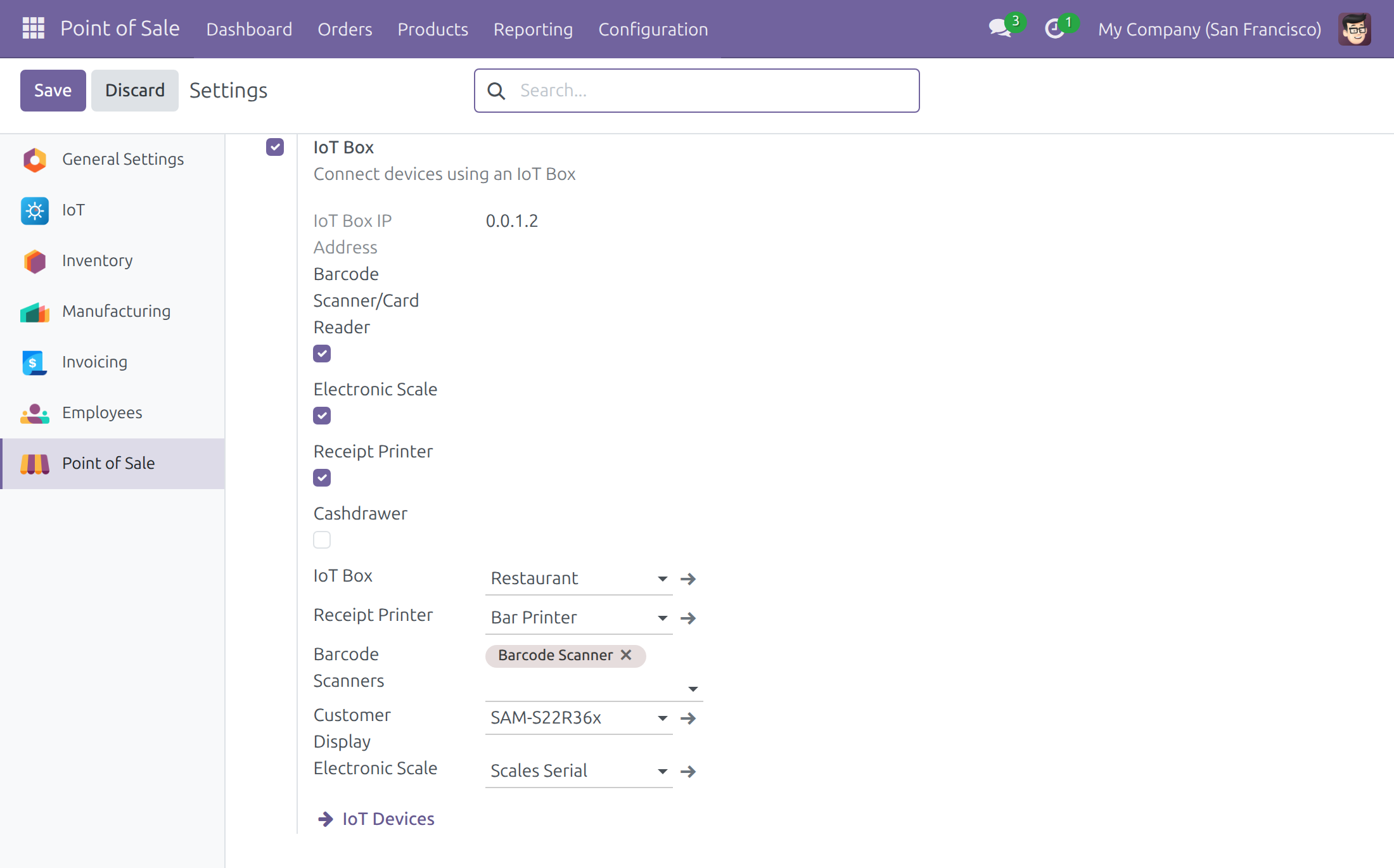Image resolution: width=1394 pixels, height=868 pixels.
Task: Expand the Barcode Scanners dropdown arrow
Action: click(693, 689)
